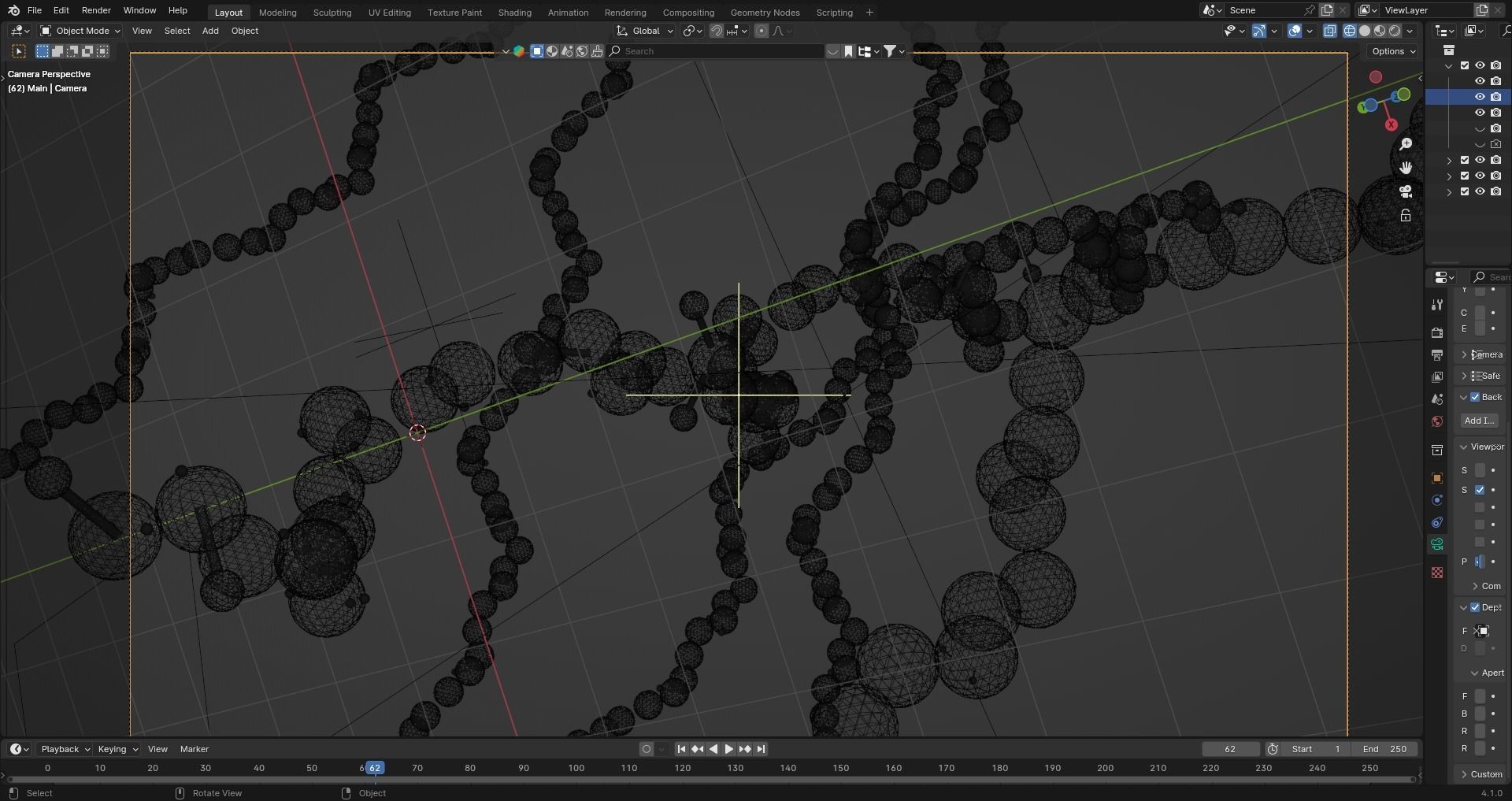This screenshot has height=801, width=1512.
Task: Open the Object properties tab
Action: tap(1437, 478)
